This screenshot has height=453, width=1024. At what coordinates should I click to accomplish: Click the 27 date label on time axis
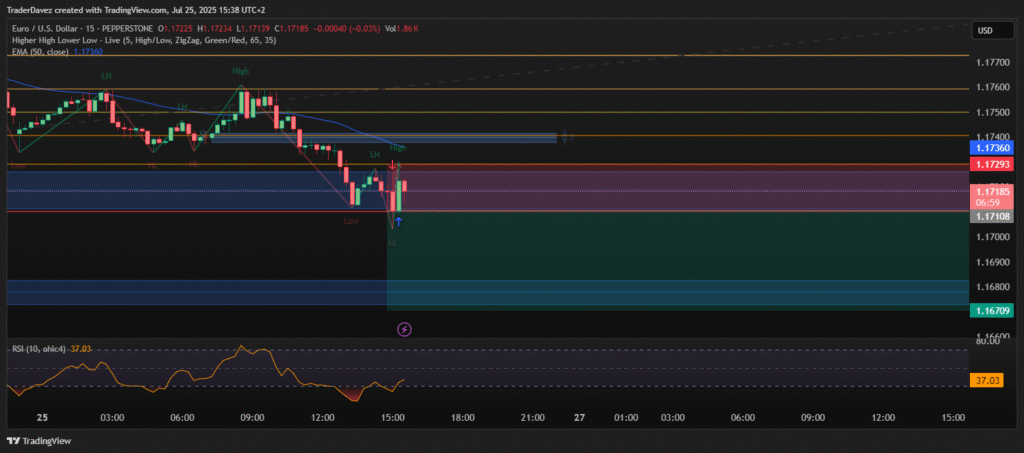tap(579, 417)
